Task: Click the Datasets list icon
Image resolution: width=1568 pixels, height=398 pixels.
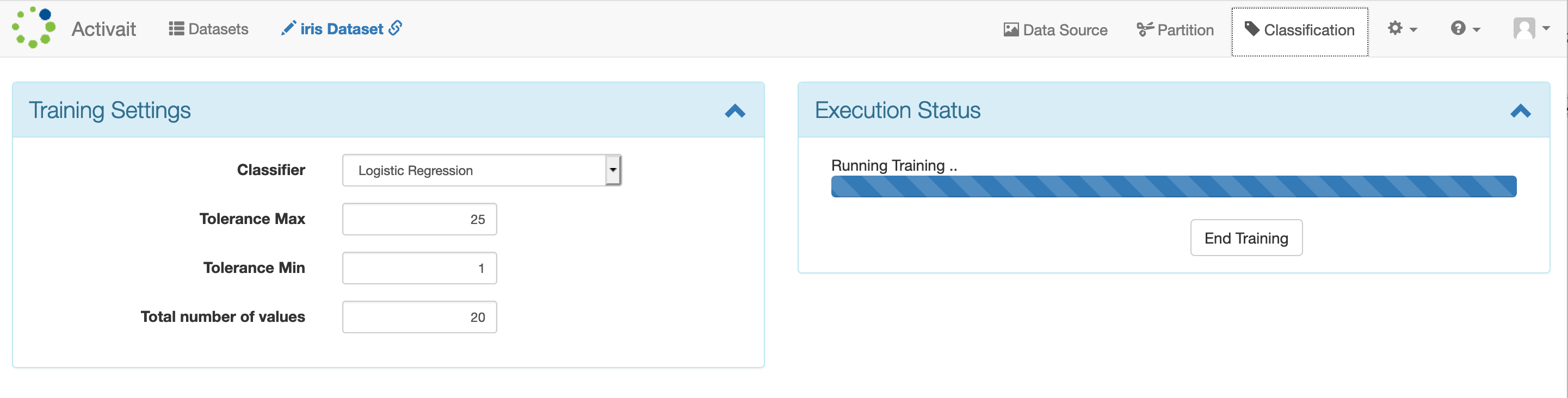Action: click(x=176, y=29)
